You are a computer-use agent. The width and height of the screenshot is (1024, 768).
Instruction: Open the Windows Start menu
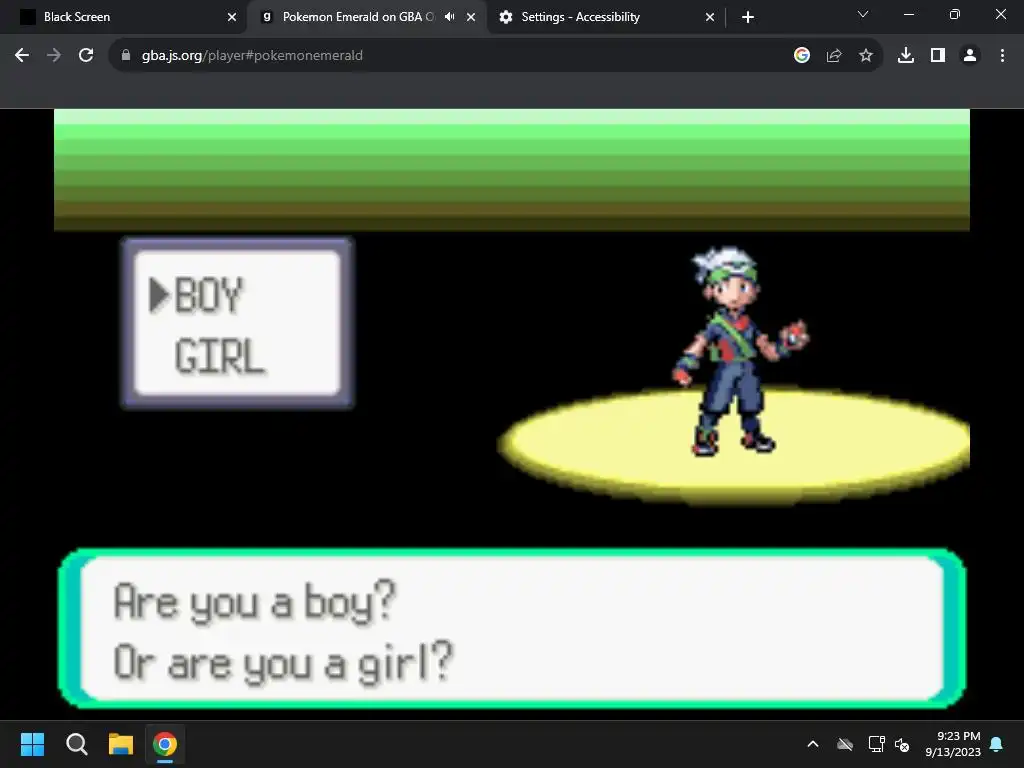pos(32,744)
